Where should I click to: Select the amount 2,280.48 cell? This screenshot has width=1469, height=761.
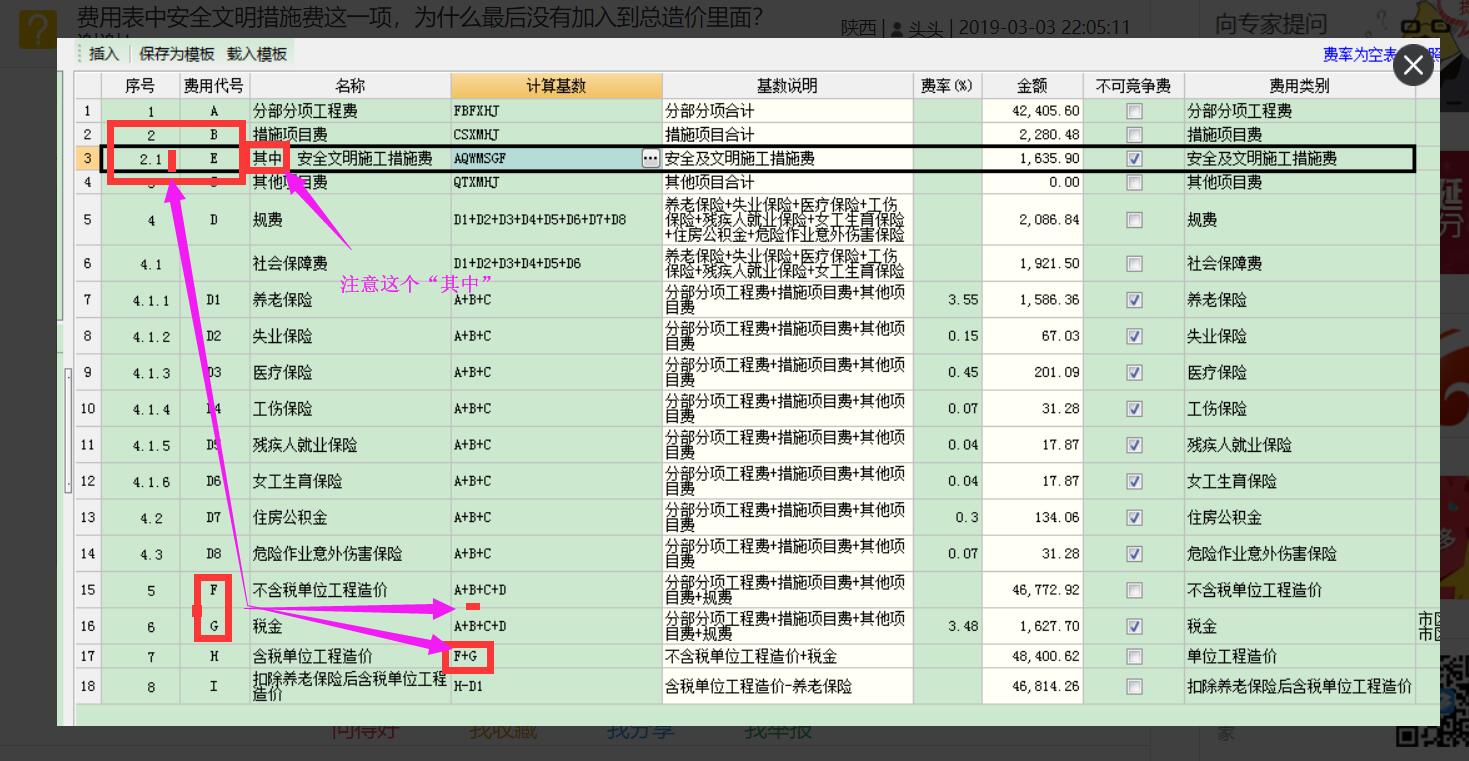[x=1032, y=135]
